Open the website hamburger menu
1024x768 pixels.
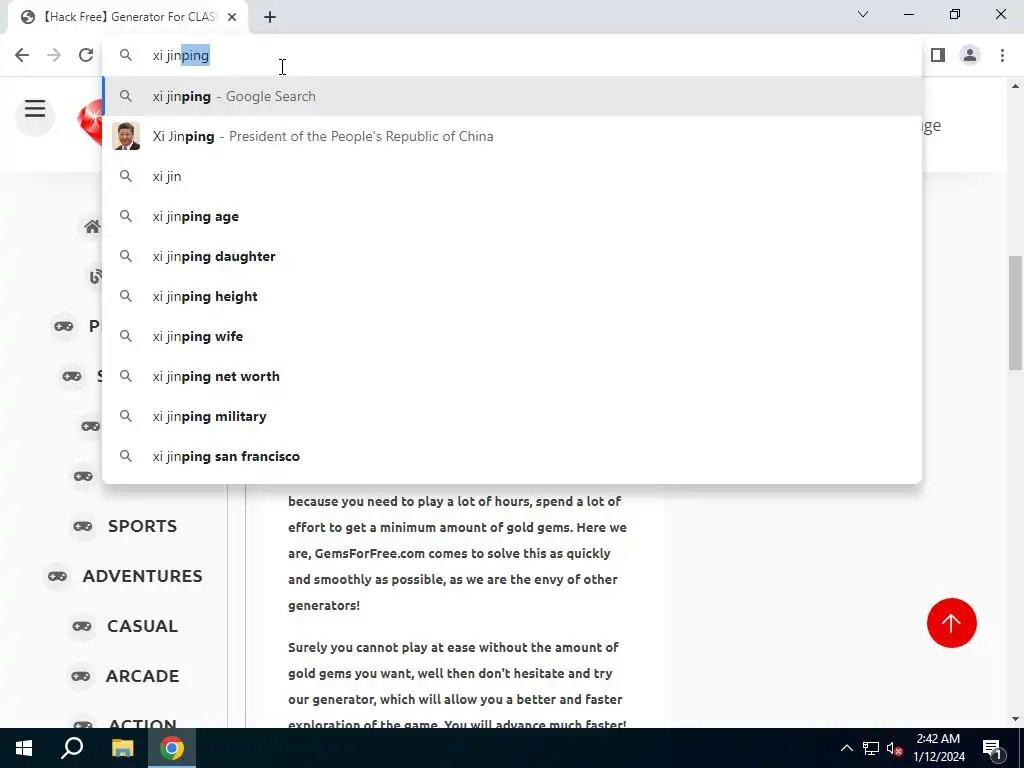click(x=35, y=110)
